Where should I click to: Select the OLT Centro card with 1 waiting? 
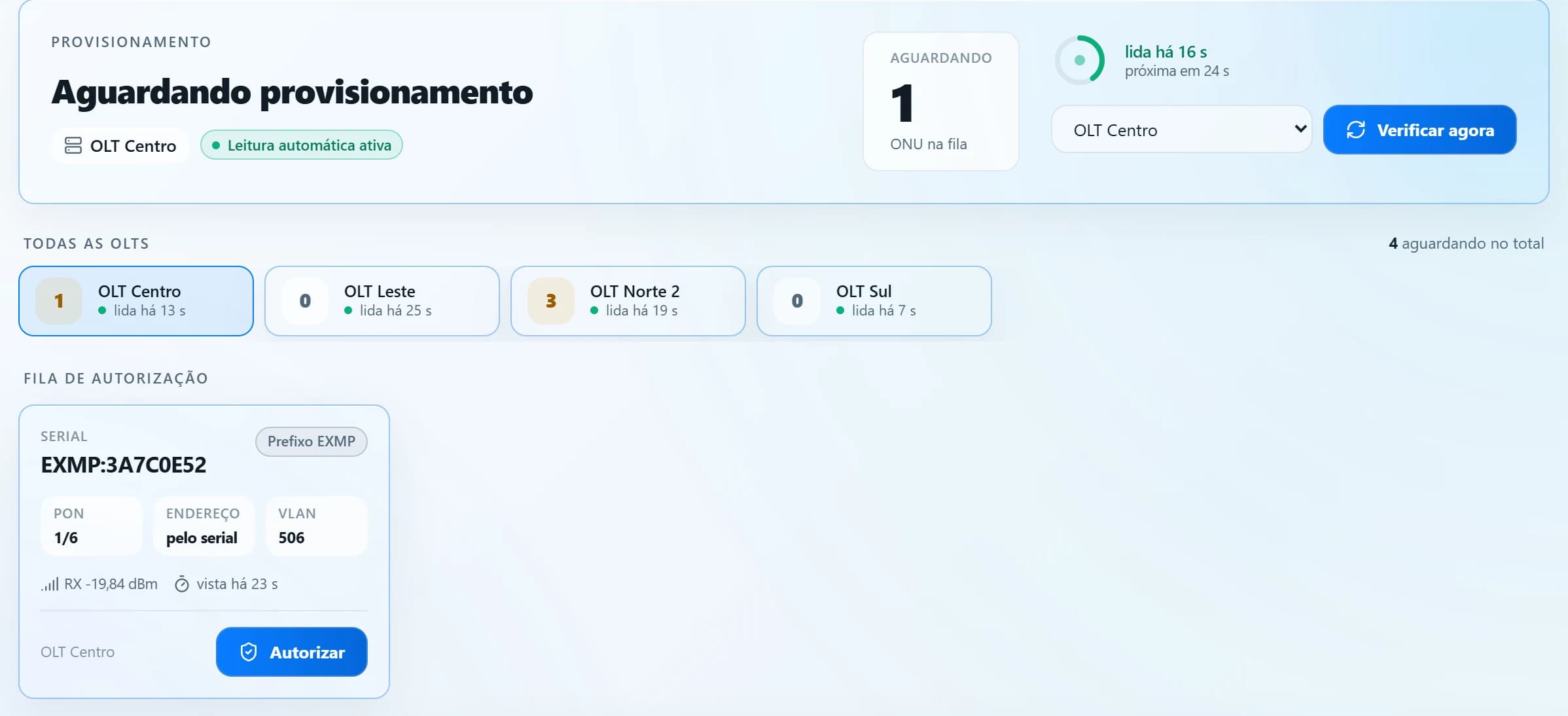pyautogui.click(x=136, y=301)
